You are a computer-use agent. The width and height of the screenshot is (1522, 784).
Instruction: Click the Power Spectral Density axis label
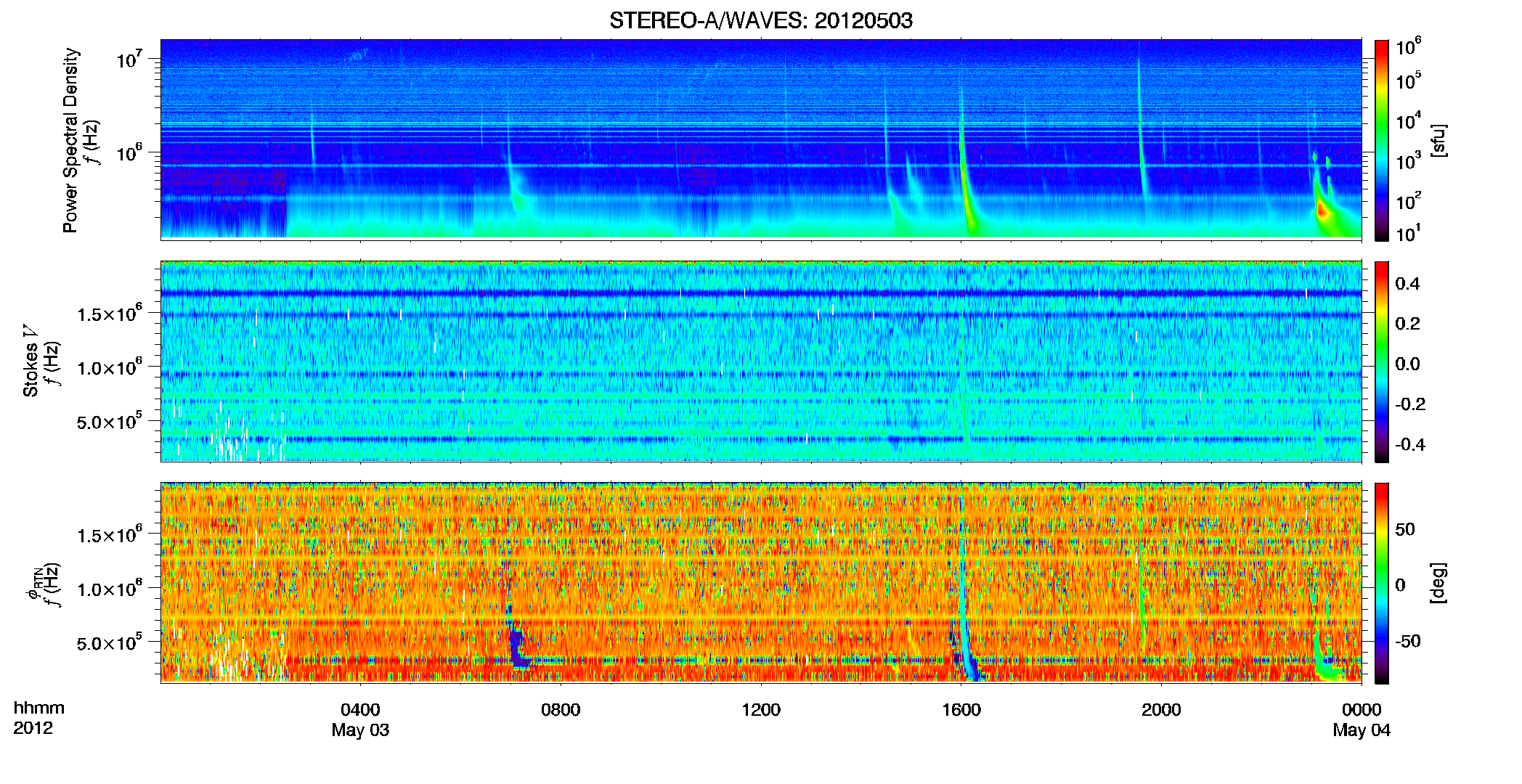(70, 140)
